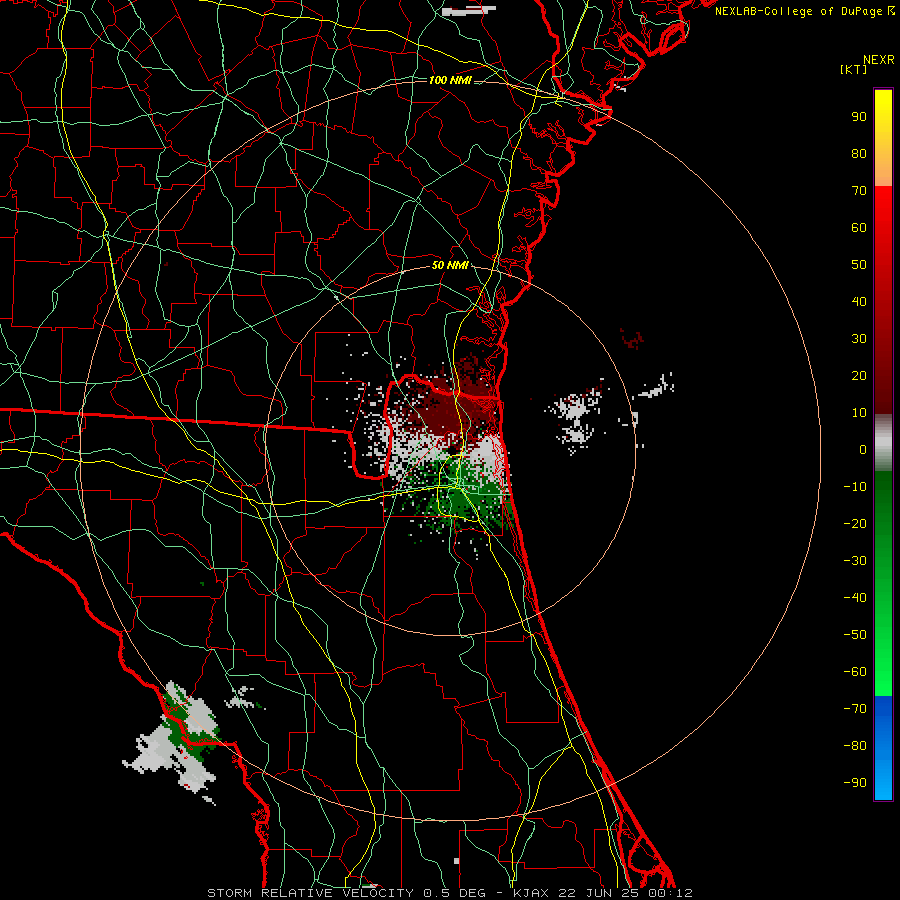Click the NEXR product label
Image resolution: width=900 pixels, height=900 pixels.
(878, 60)
